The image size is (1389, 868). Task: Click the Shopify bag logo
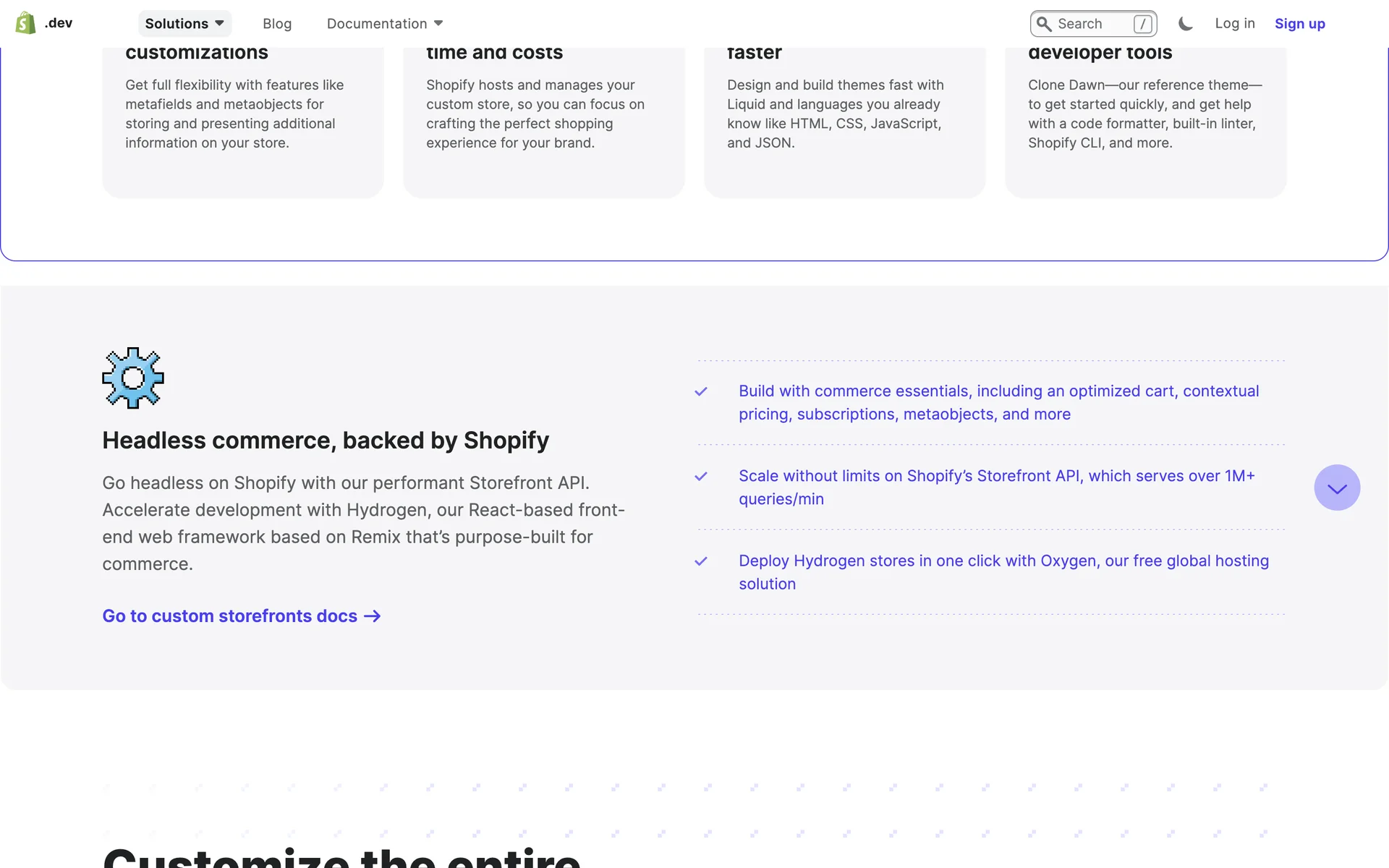(x=25, y=23)
